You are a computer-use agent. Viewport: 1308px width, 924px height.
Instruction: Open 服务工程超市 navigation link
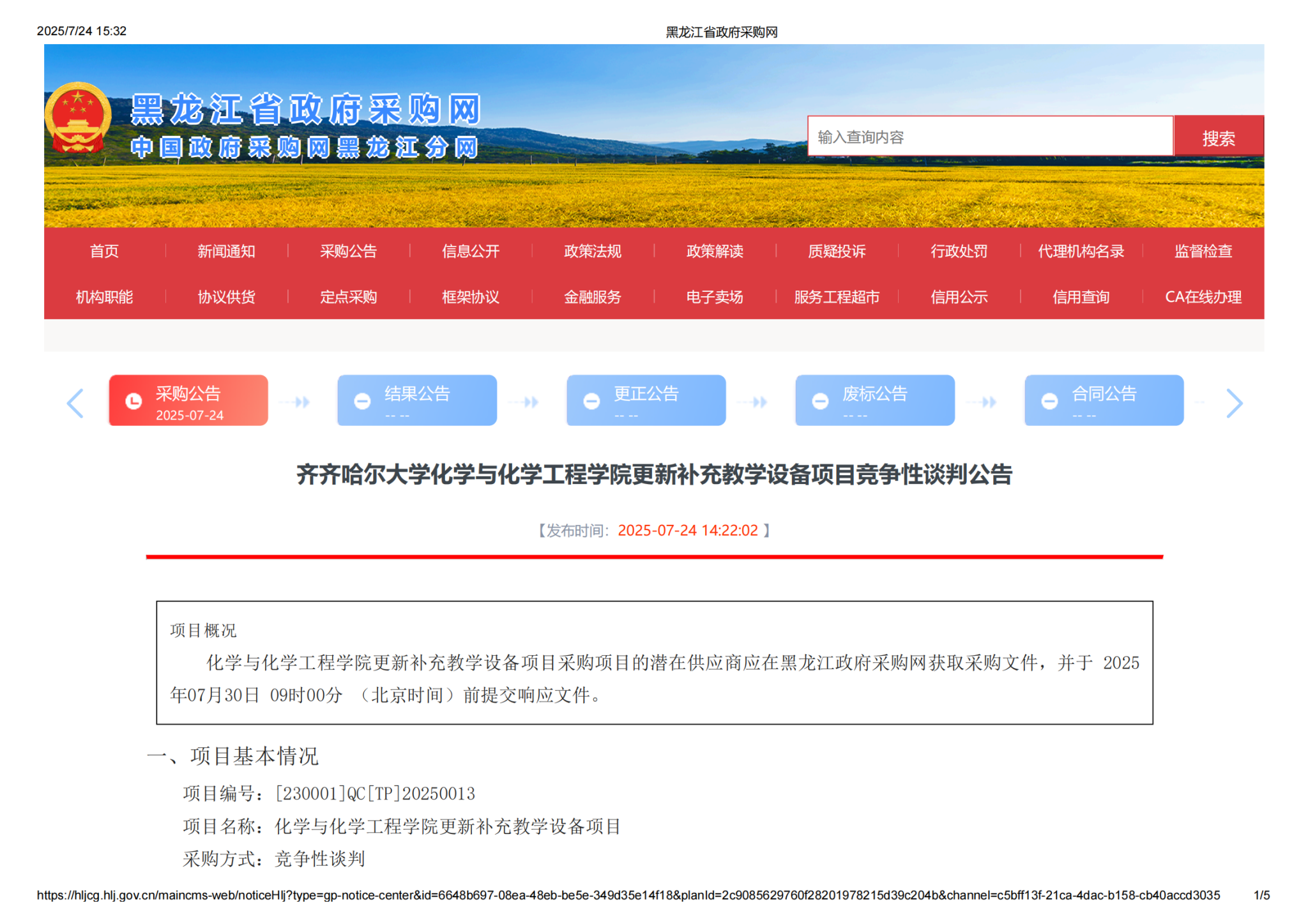tap(837, 297)
